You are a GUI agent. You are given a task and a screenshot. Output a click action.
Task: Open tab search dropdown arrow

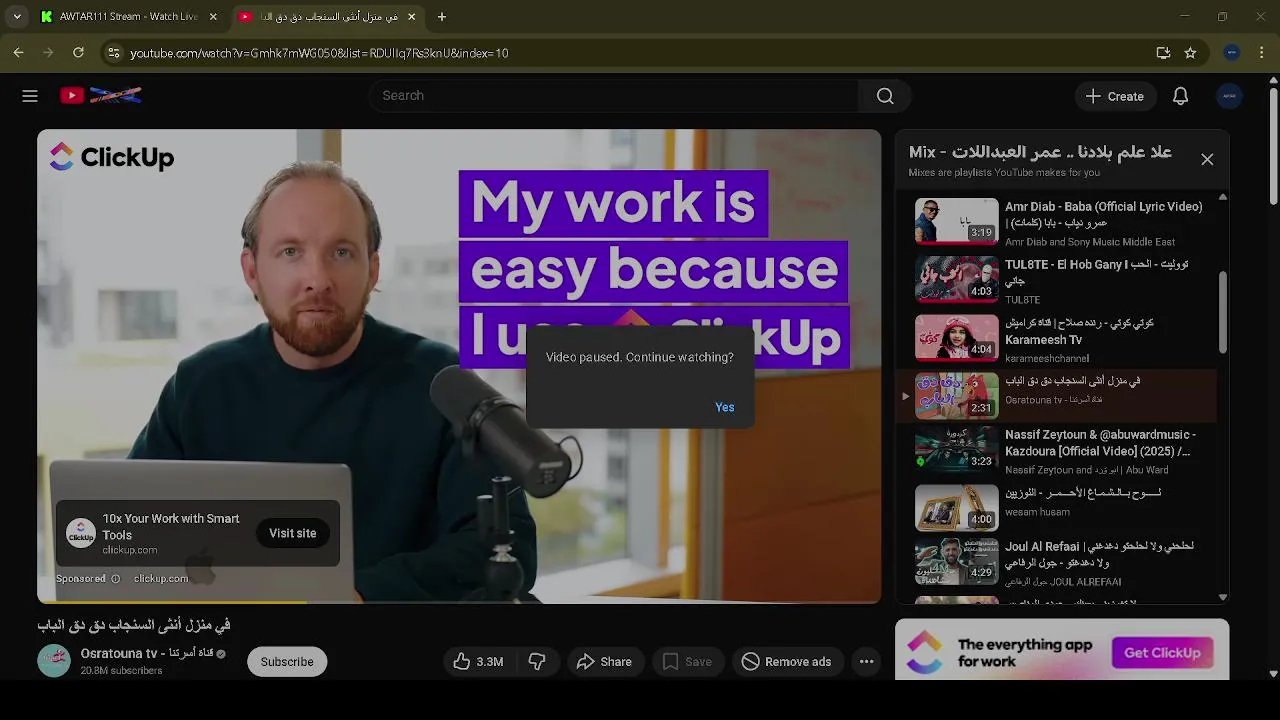[x=17, y=16]
